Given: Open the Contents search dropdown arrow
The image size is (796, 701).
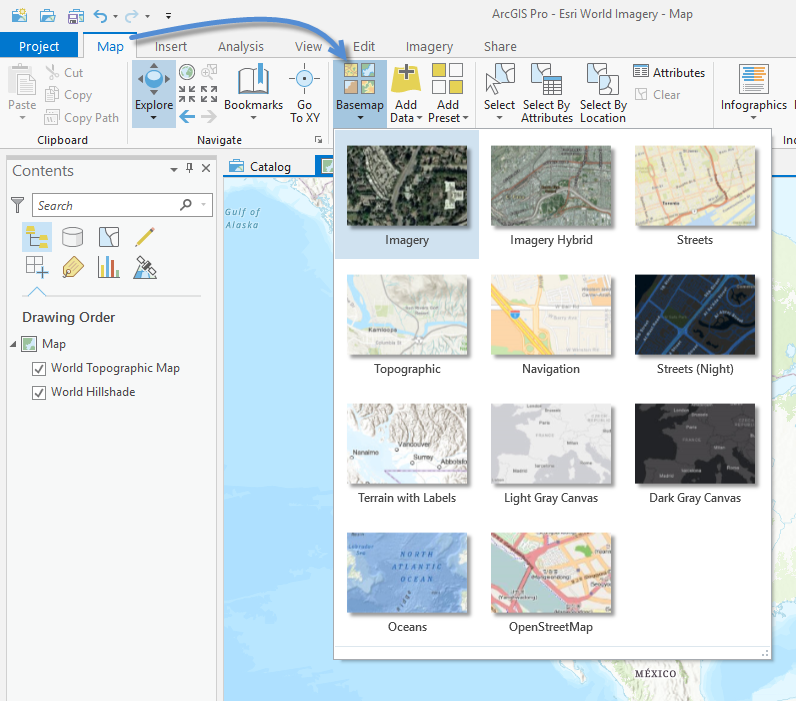Looking at the screenshot, I should (204, 205).
